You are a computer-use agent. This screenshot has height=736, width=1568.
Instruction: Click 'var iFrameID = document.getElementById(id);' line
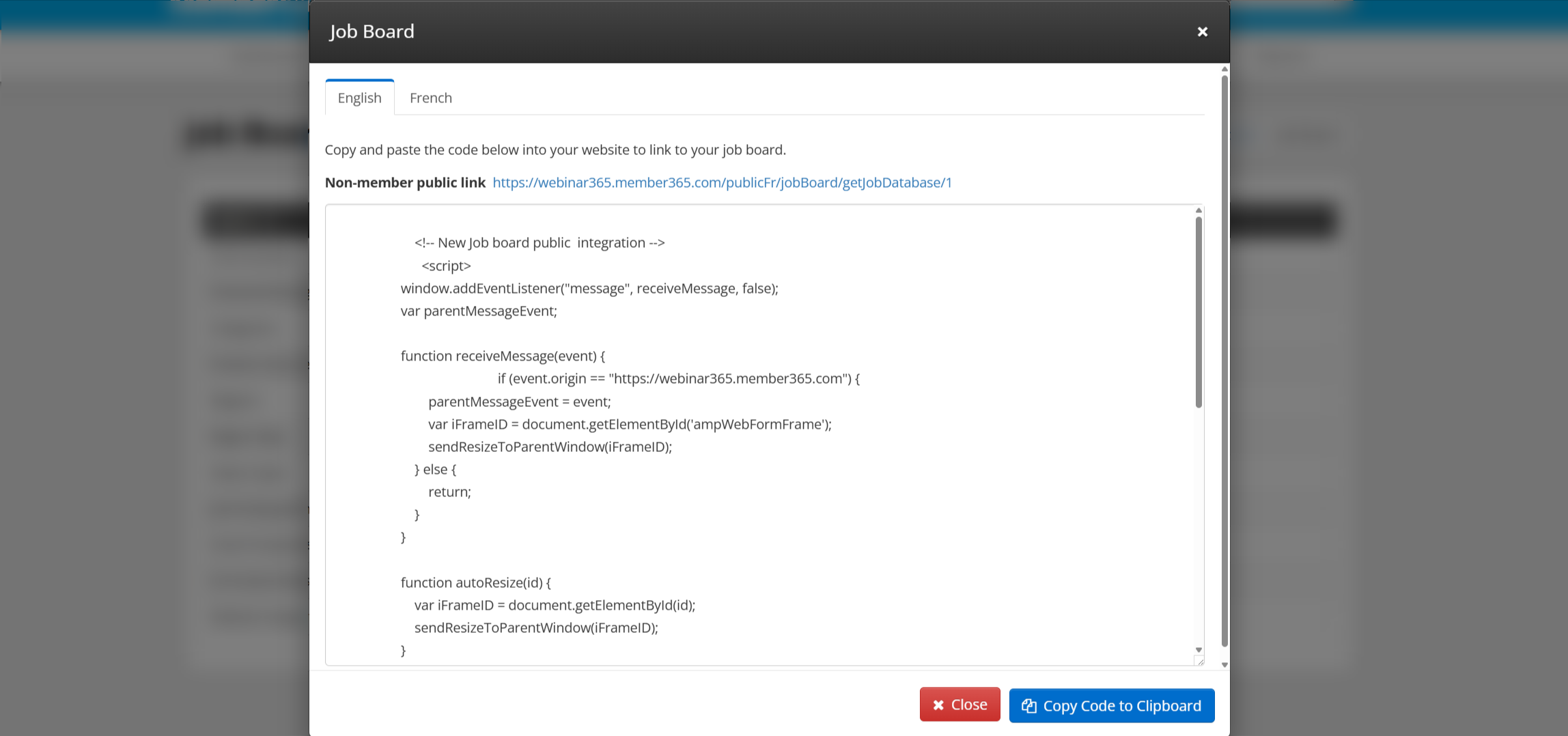click(x=555, y=605)
